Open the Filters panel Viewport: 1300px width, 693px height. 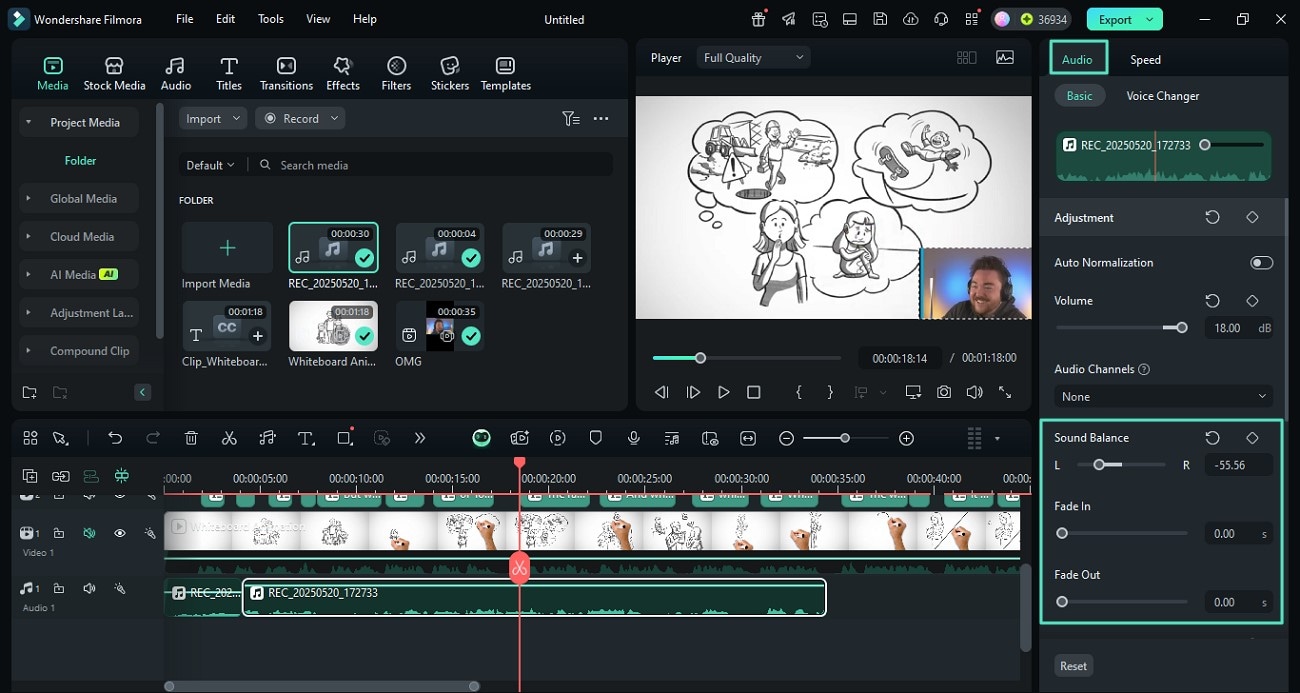(396, 74)
